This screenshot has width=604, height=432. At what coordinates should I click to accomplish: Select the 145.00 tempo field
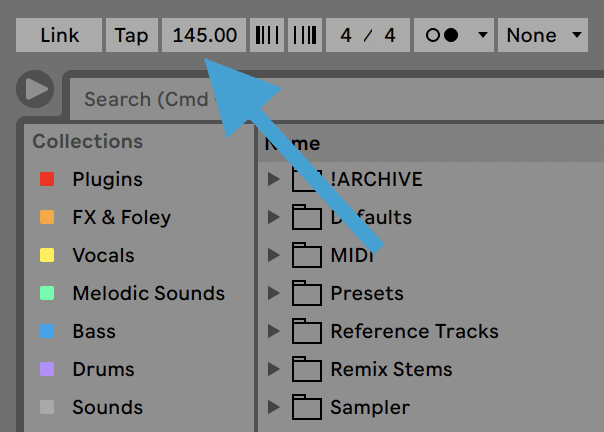tap(204, 35)
